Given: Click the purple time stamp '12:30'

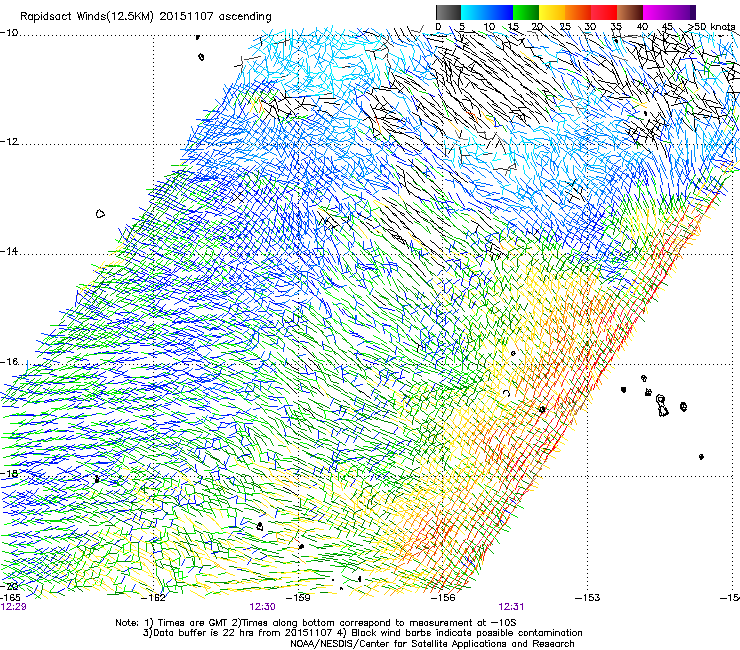Looking at the screenshot, I should coord(262,607).
